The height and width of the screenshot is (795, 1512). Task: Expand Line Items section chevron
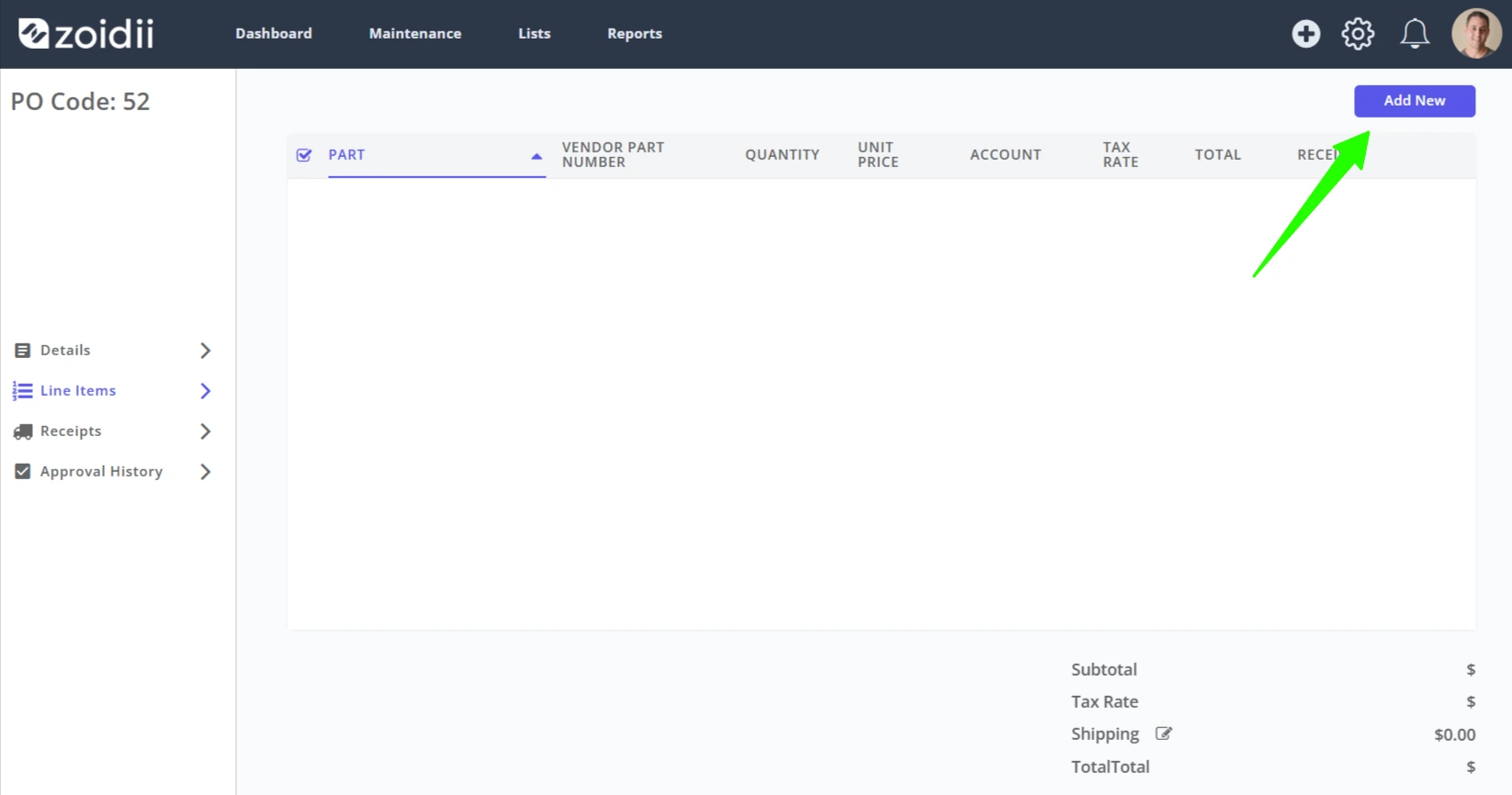point(206,391)
